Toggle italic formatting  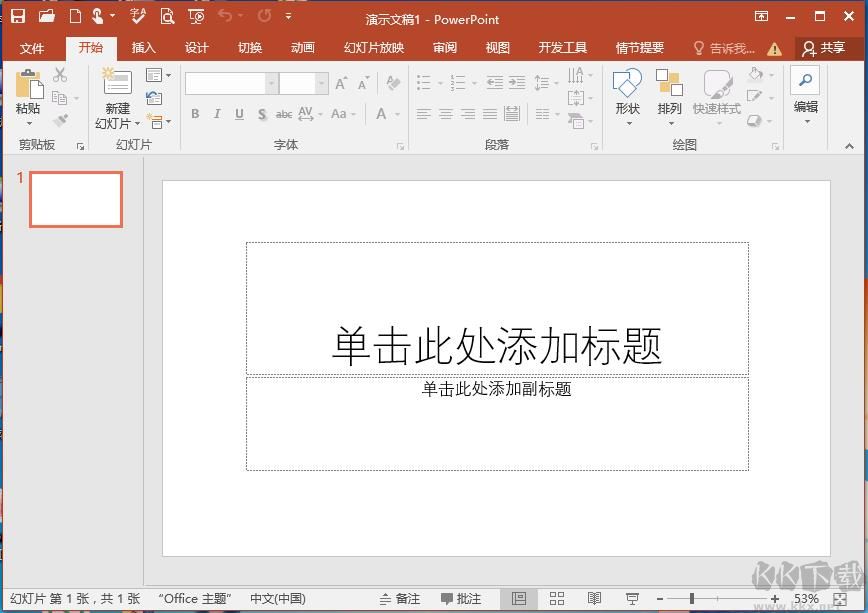(x=217, y=113)
